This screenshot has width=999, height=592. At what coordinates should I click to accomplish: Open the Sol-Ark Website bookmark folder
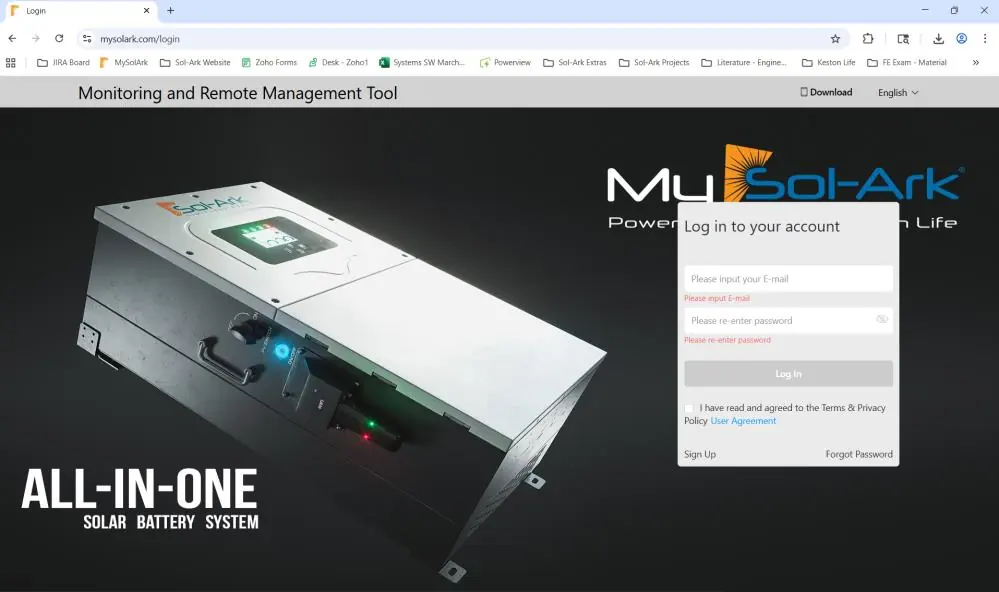[x=195, y=62]
